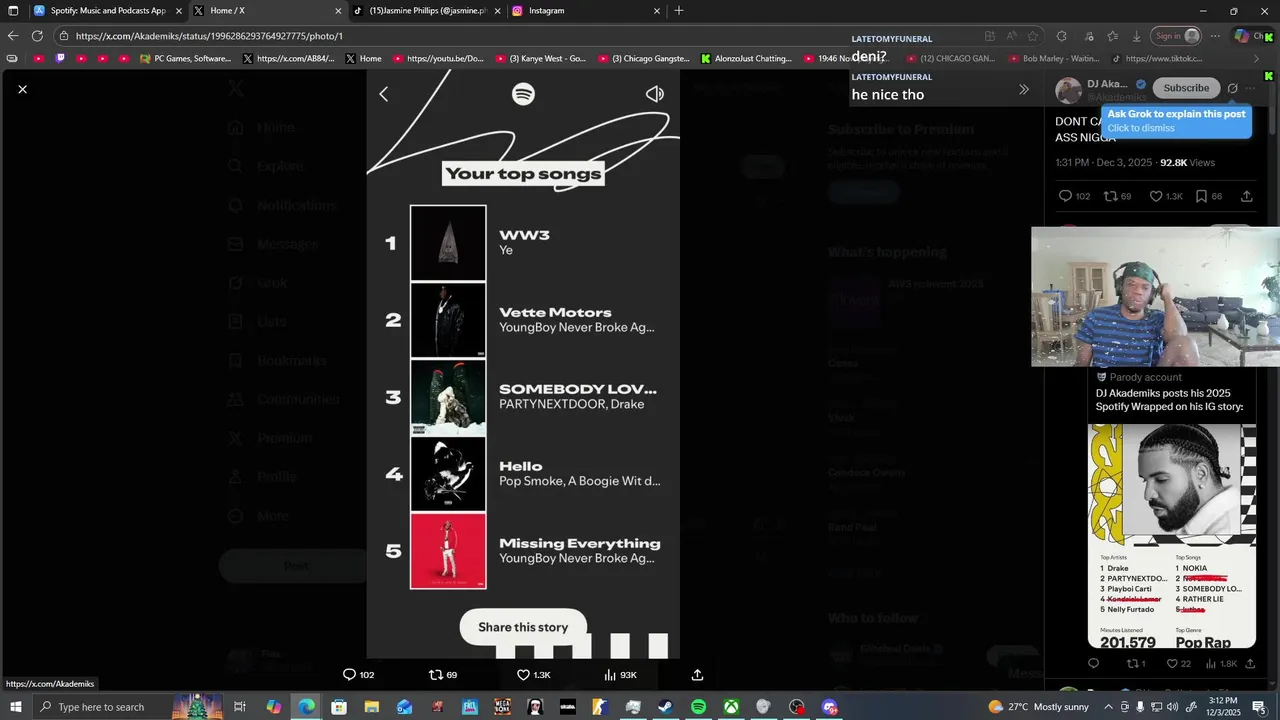
Task: Open the 'Kanye West - Go...' bookmark
Action: tap(541, 58)
